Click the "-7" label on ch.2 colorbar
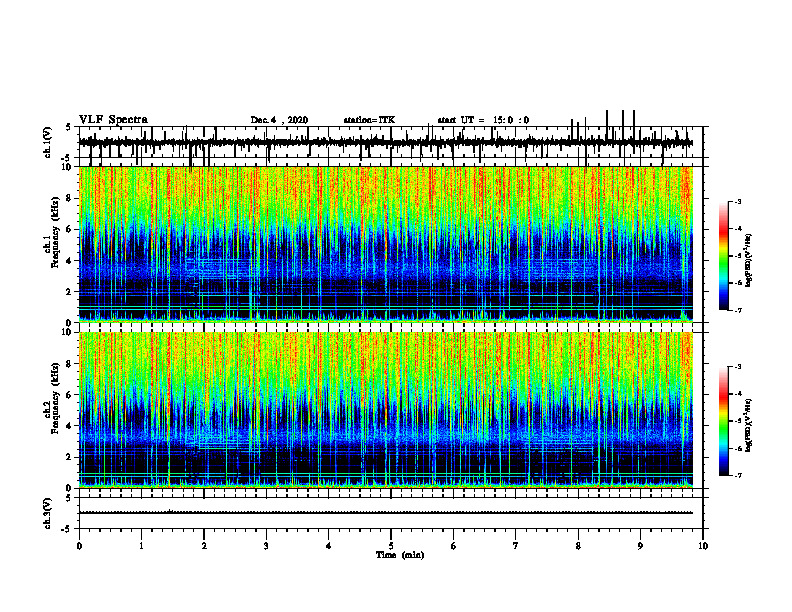Image resolution: width=792 pixels, height=612 pixels. pyautogui.click(x=737, y=476)
